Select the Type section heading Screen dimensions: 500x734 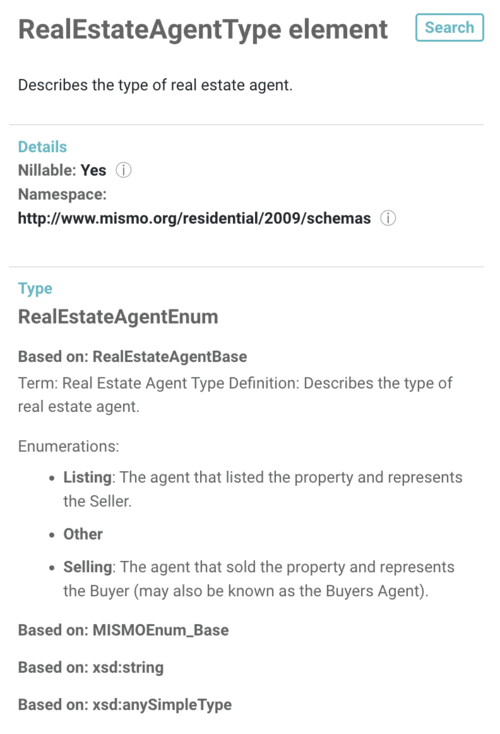coord(35,288)
